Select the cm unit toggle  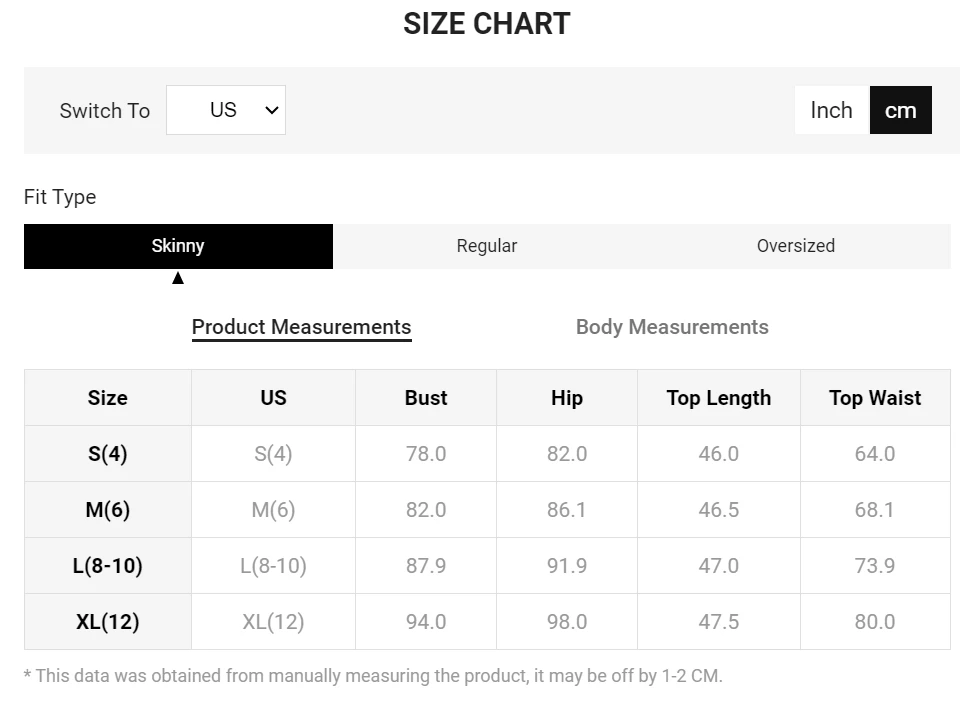tap(900, 110)
